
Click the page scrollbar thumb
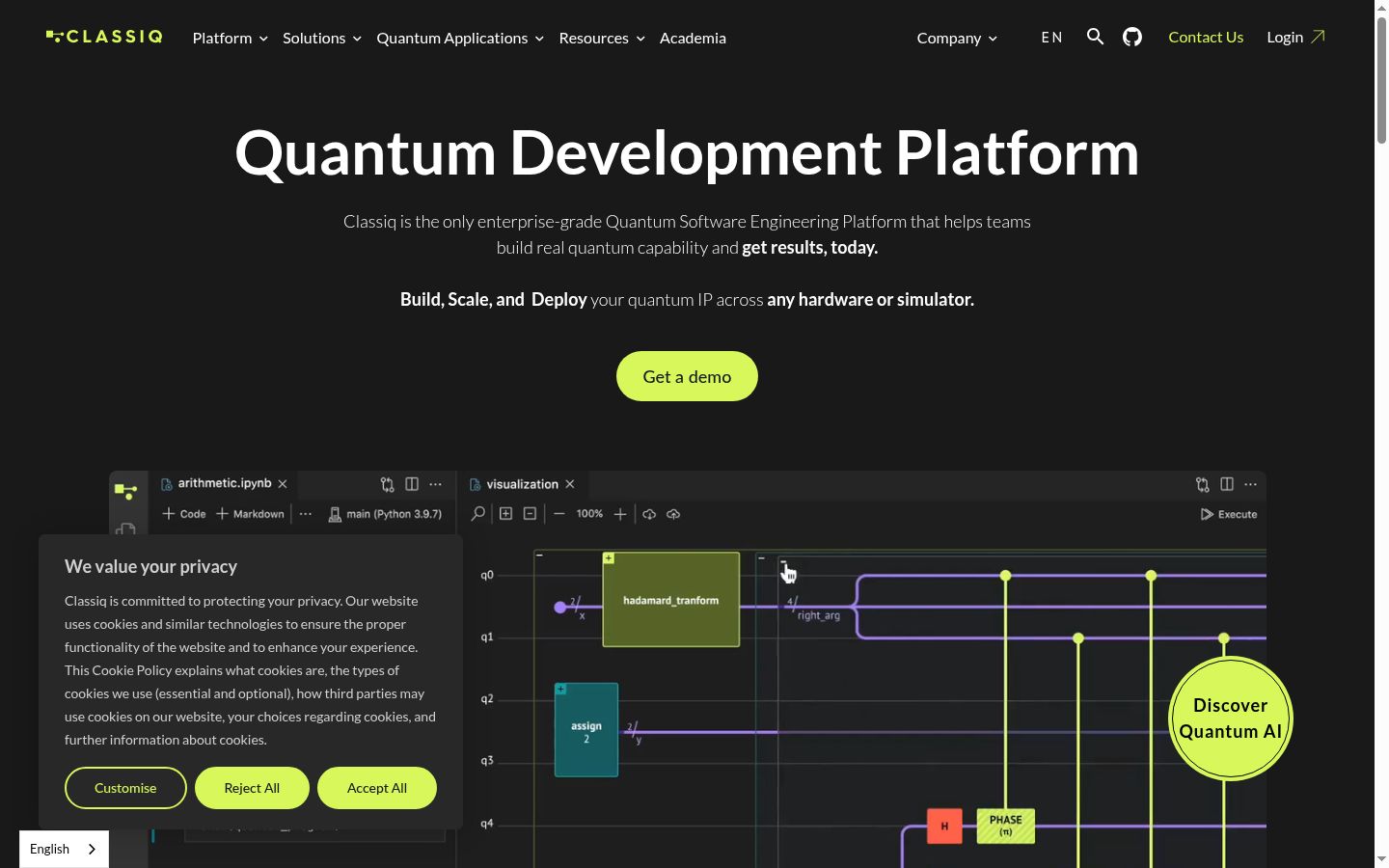coord(1381,81)
